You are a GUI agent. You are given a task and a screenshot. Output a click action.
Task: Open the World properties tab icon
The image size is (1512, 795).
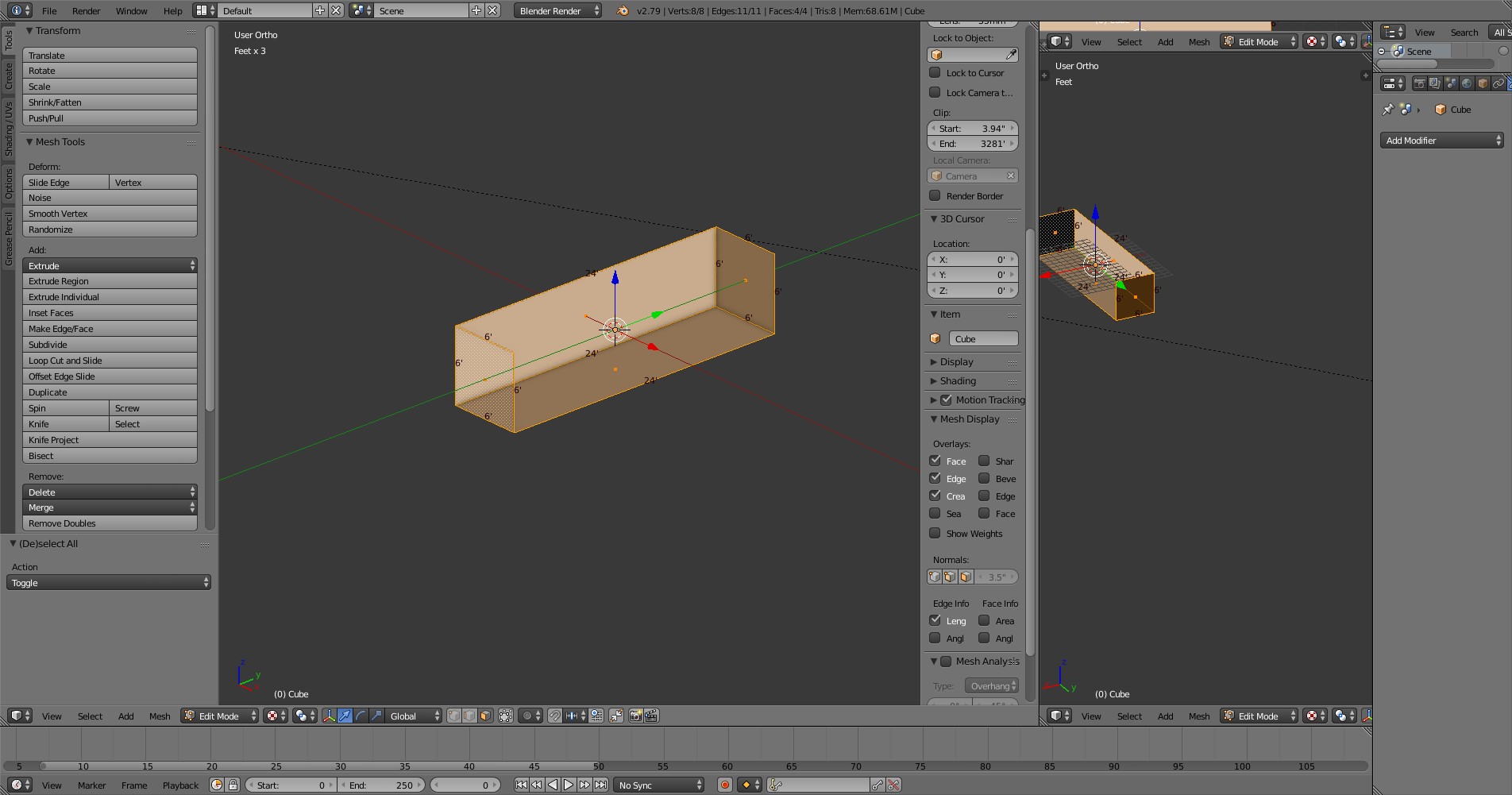click(x=1467, y=83)
